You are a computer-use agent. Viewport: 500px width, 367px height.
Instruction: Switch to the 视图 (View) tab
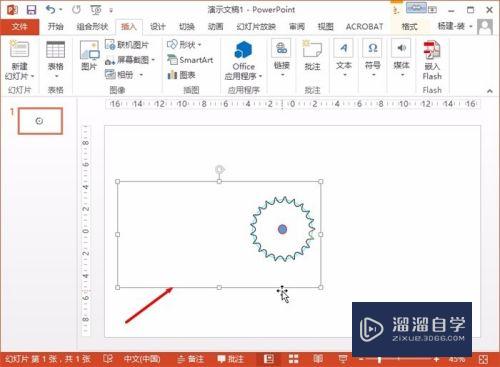click(325, 27)
